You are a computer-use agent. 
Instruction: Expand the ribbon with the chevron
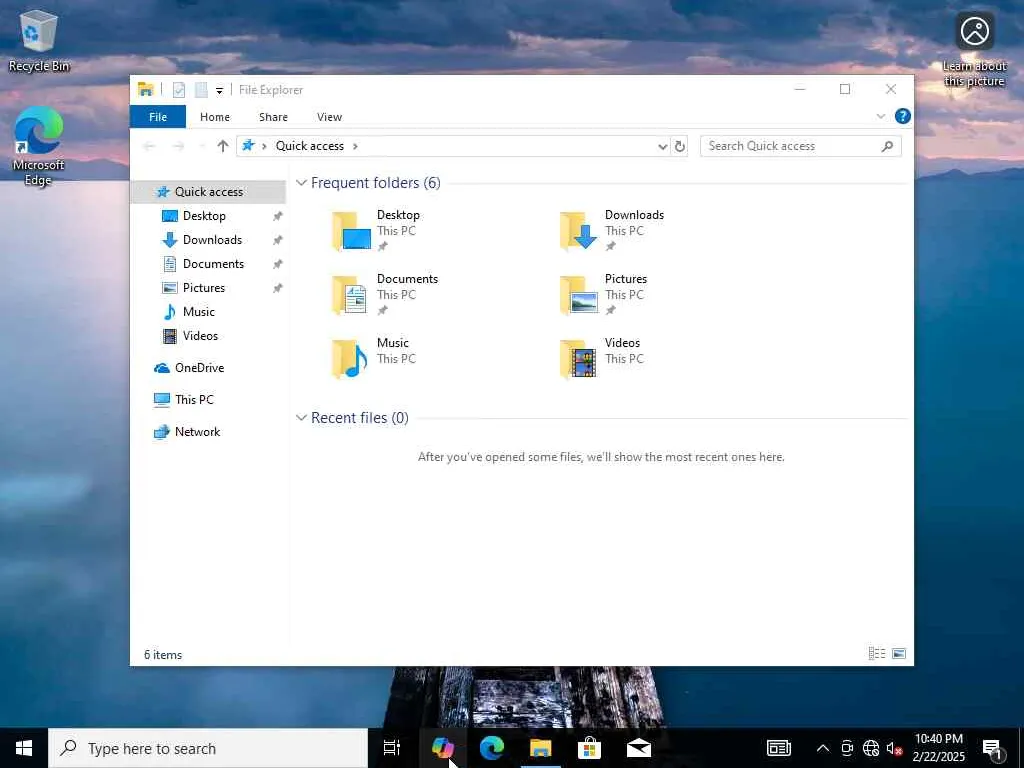[880, 116]
